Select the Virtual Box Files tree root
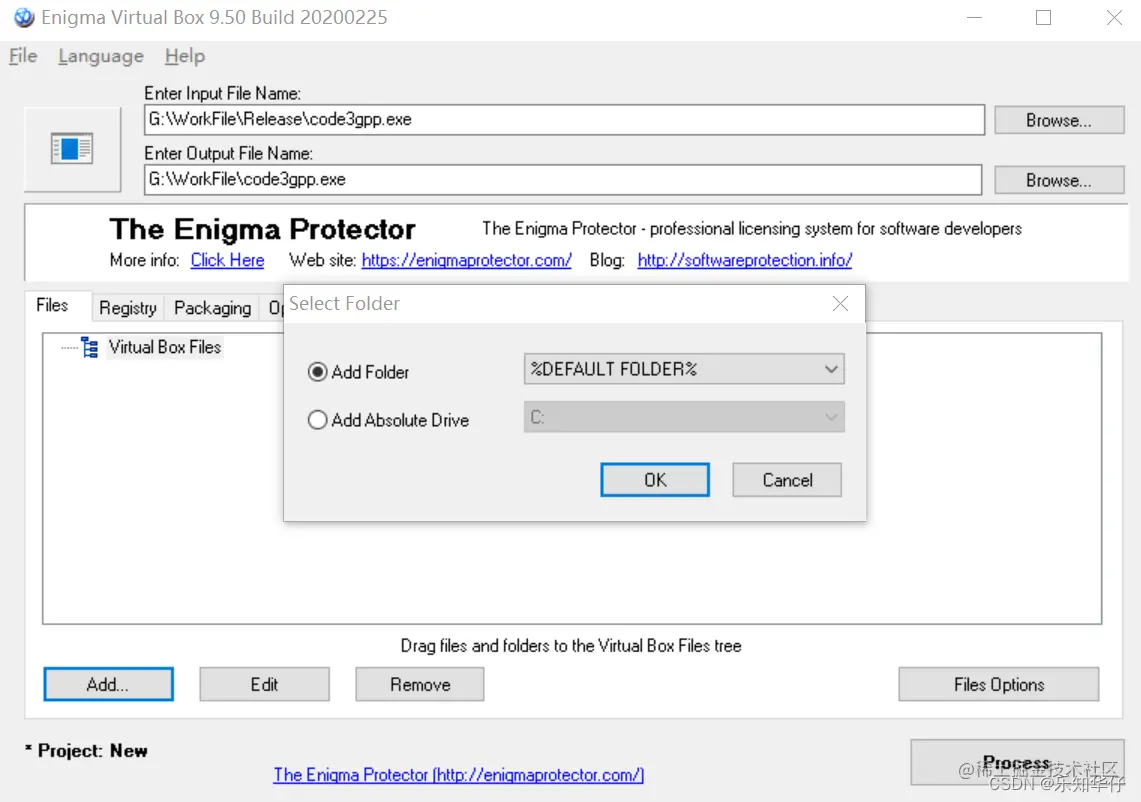Viewport: 1141px width, 802px height. 164,347
